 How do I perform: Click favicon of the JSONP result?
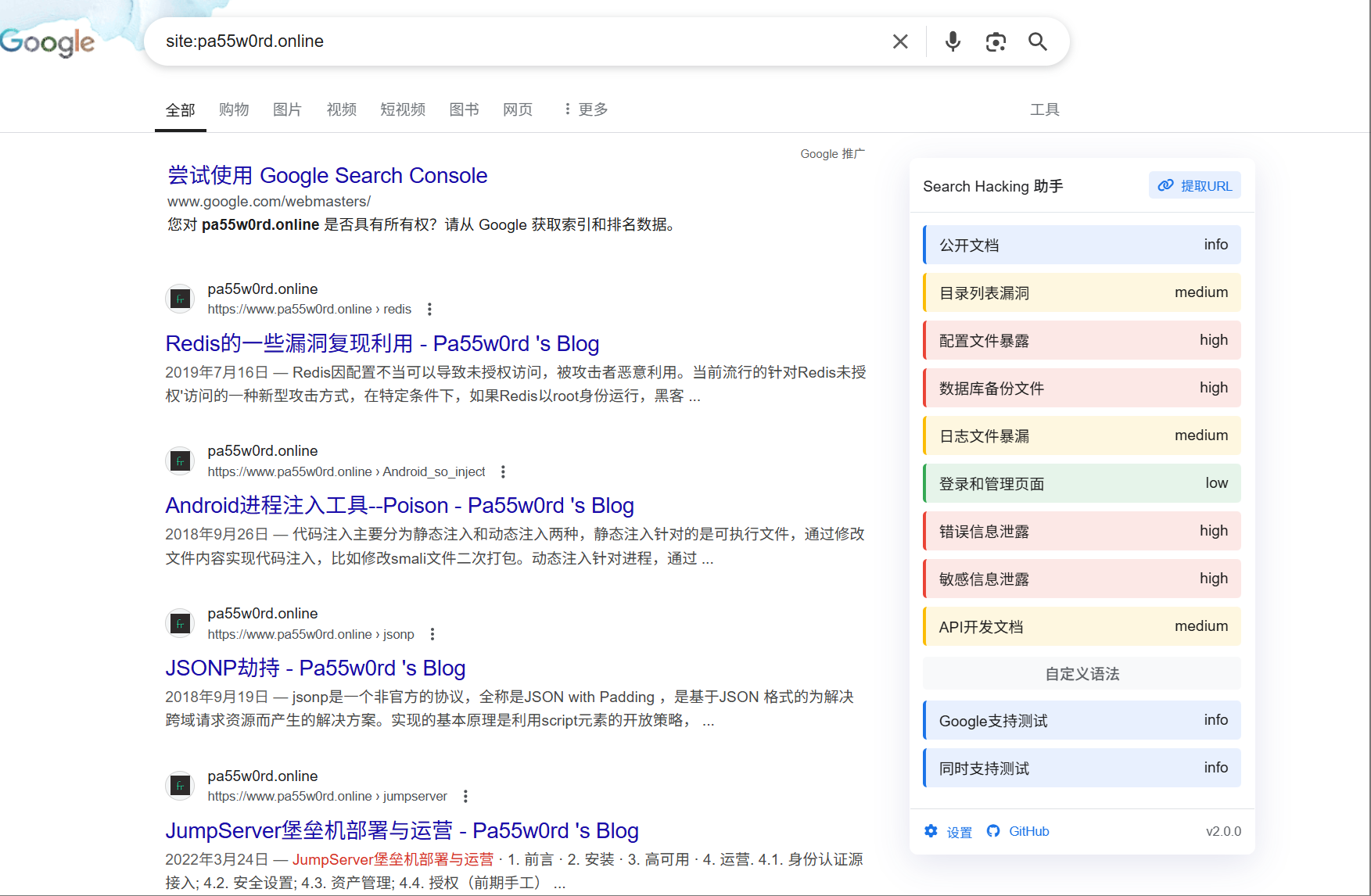coord(180,623)
